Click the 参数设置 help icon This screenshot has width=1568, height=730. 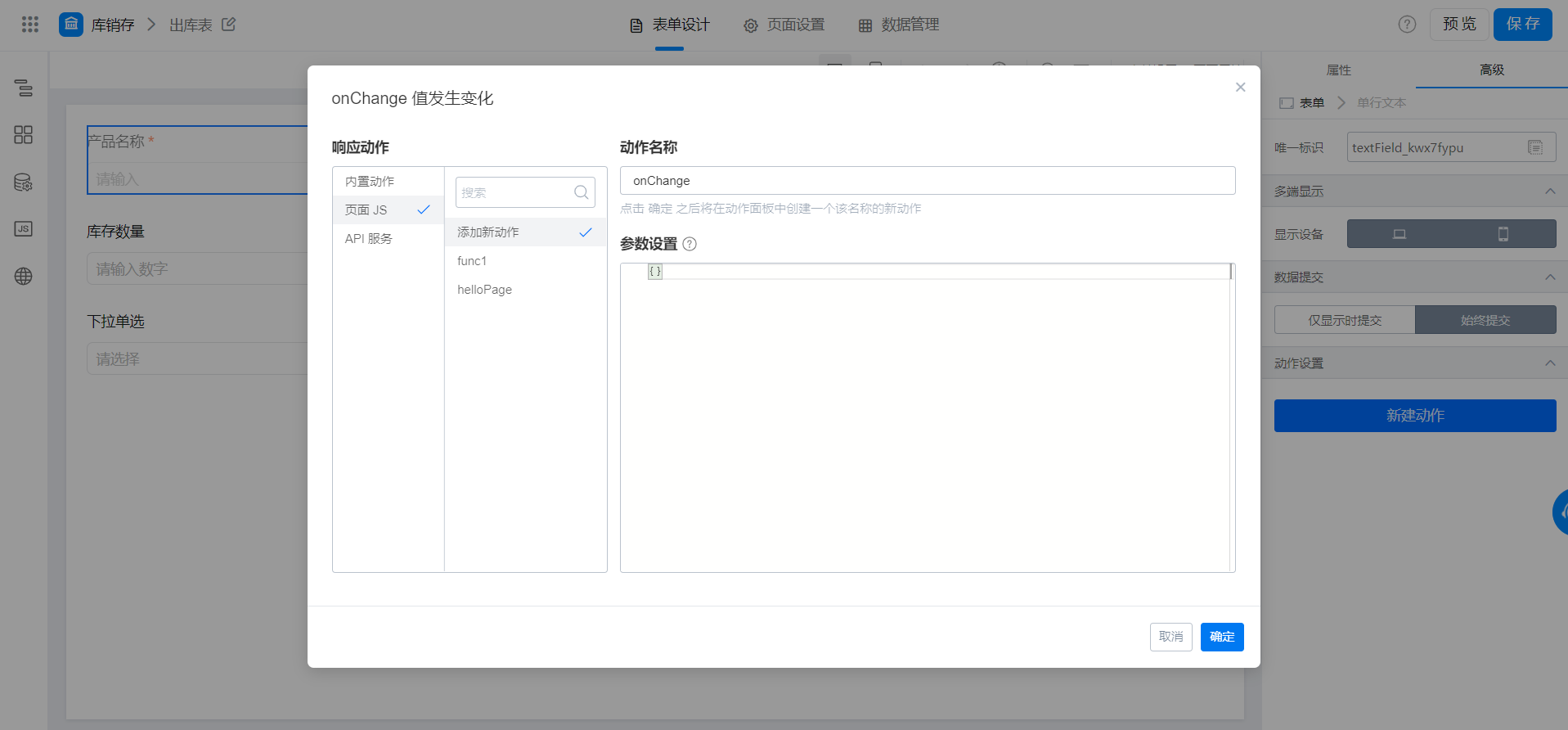tap(690, 244)
